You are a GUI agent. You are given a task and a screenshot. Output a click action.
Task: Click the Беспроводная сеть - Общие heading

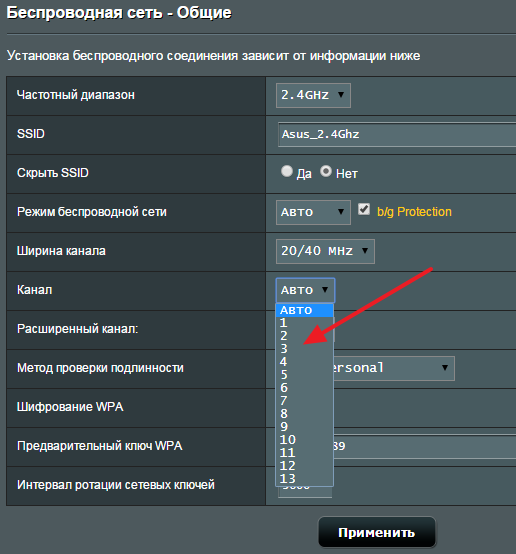119,13
